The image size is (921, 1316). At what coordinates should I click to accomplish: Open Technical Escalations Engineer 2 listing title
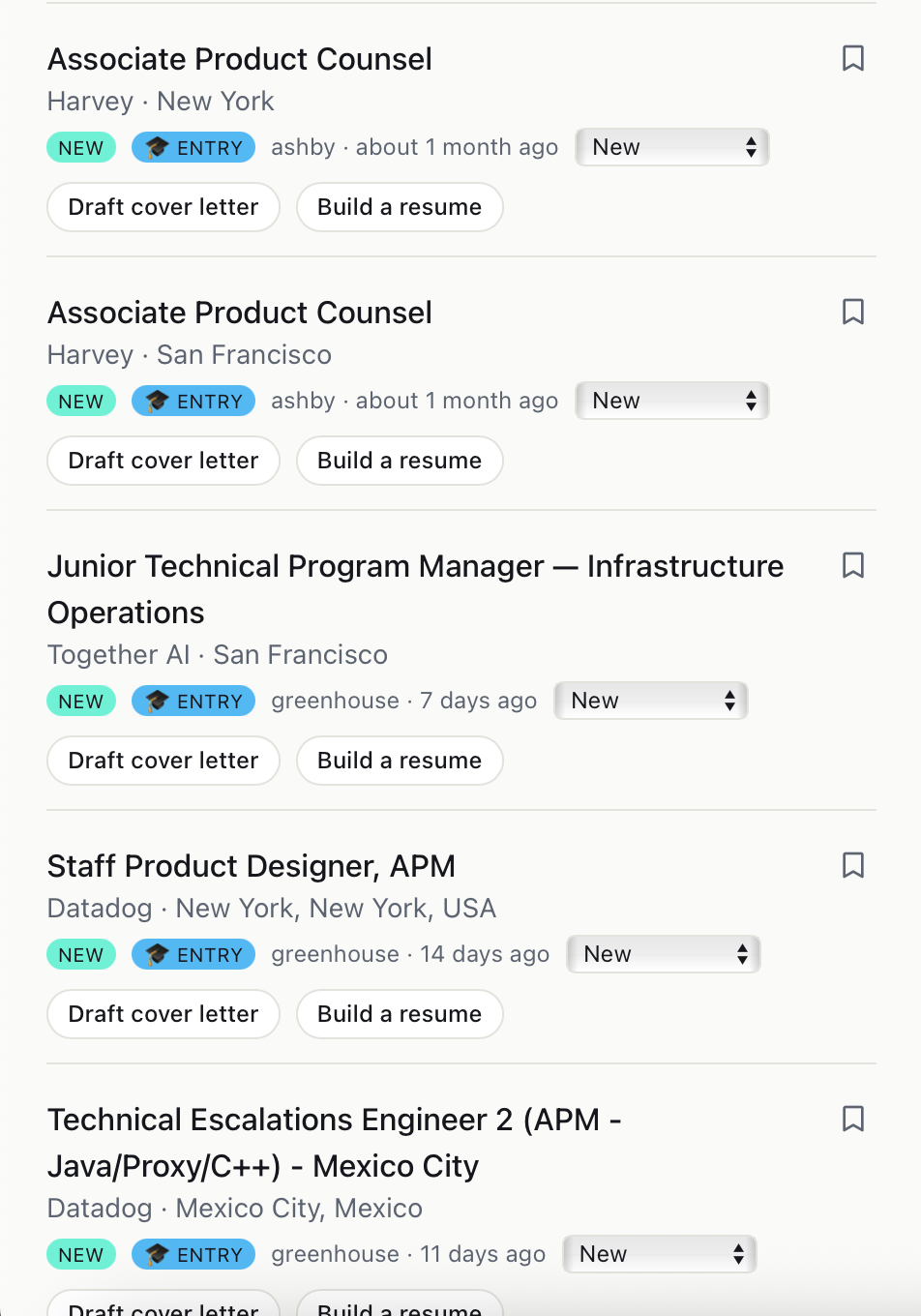[x=335, y=1143]
